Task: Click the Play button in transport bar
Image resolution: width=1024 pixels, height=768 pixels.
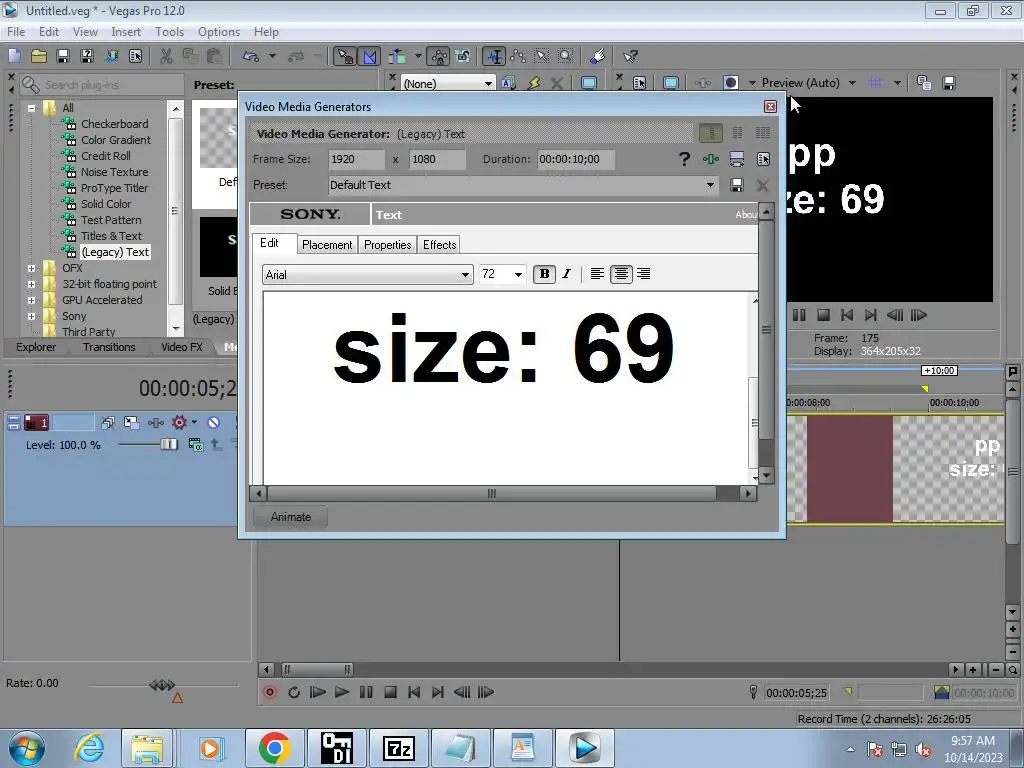Action: 342,692
